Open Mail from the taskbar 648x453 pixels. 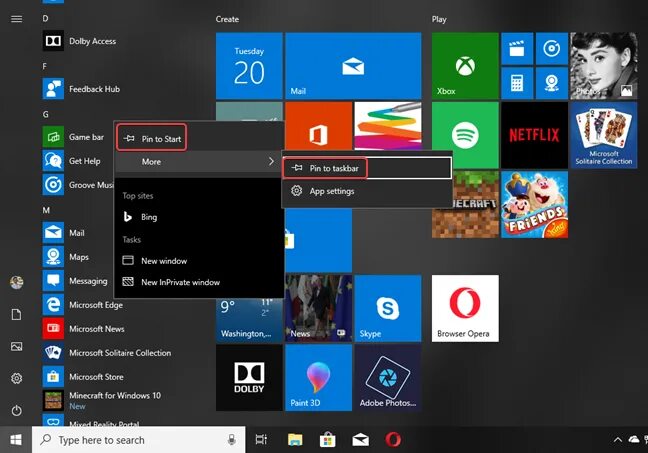point(360,440)
